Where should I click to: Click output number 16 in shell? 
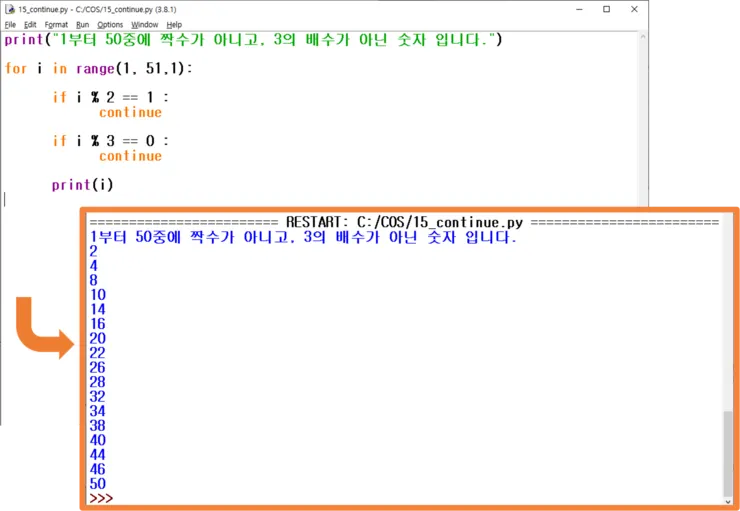98,324
